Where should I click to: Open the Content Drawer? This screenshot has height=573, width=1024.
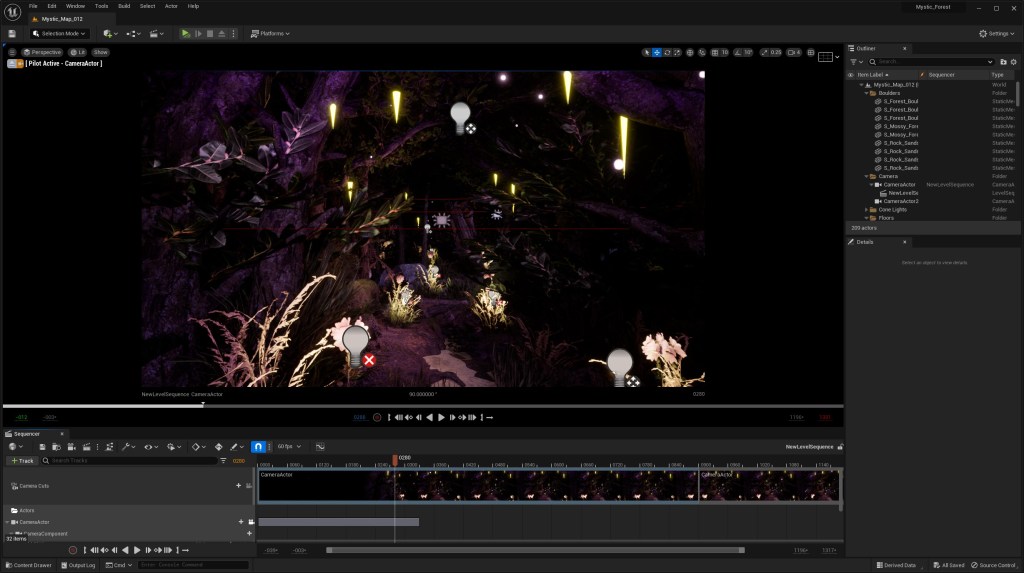click(x=29, y=565)
